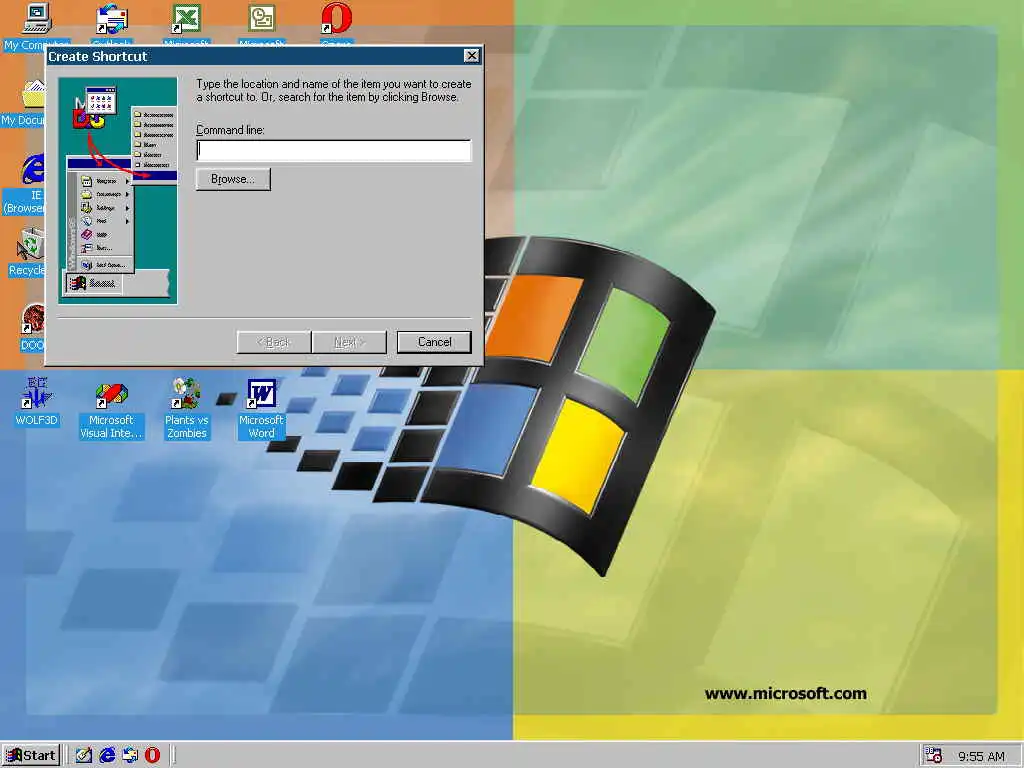
Task: Click the wizard illustration image in dialog
Action: coord(118,191)
